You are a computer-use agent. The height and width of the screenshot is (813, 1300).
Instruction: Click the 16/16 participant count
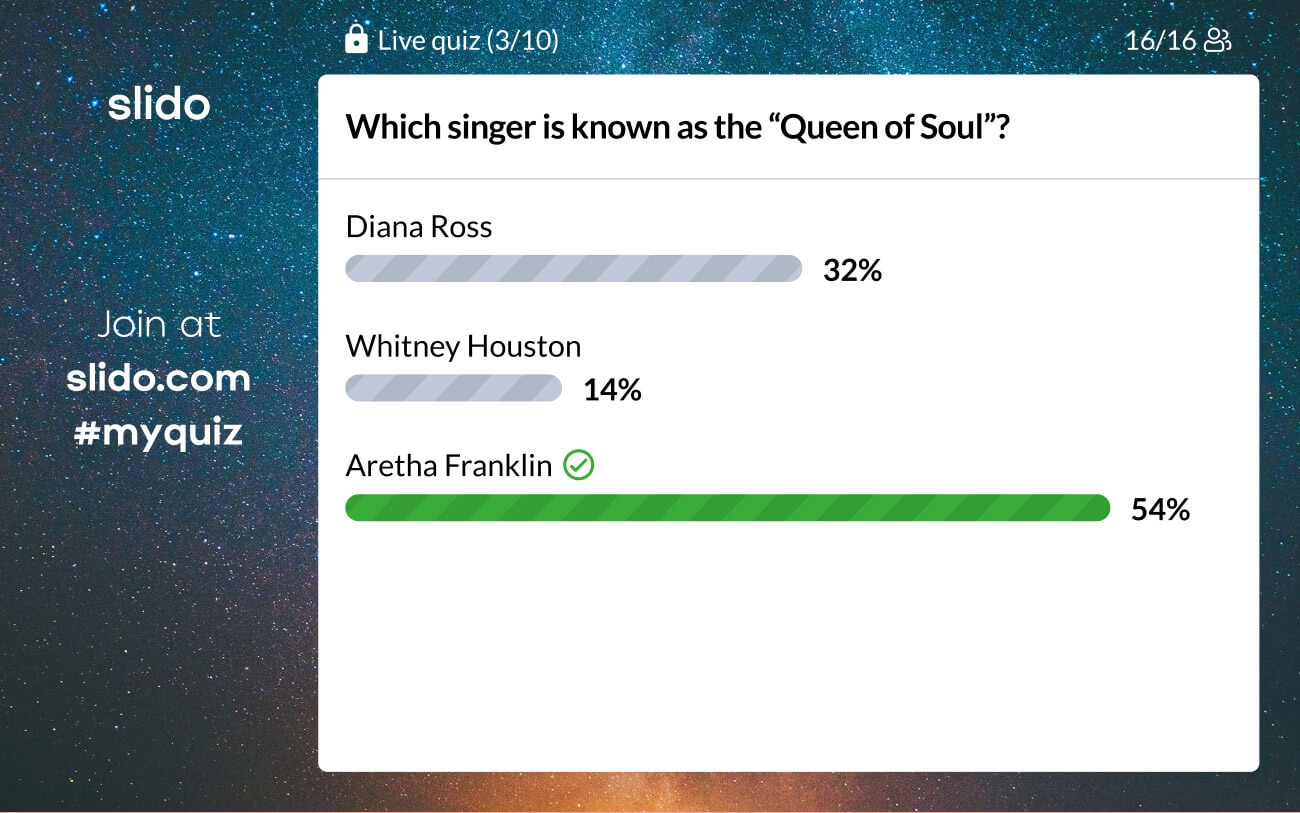pos(1160,40)
